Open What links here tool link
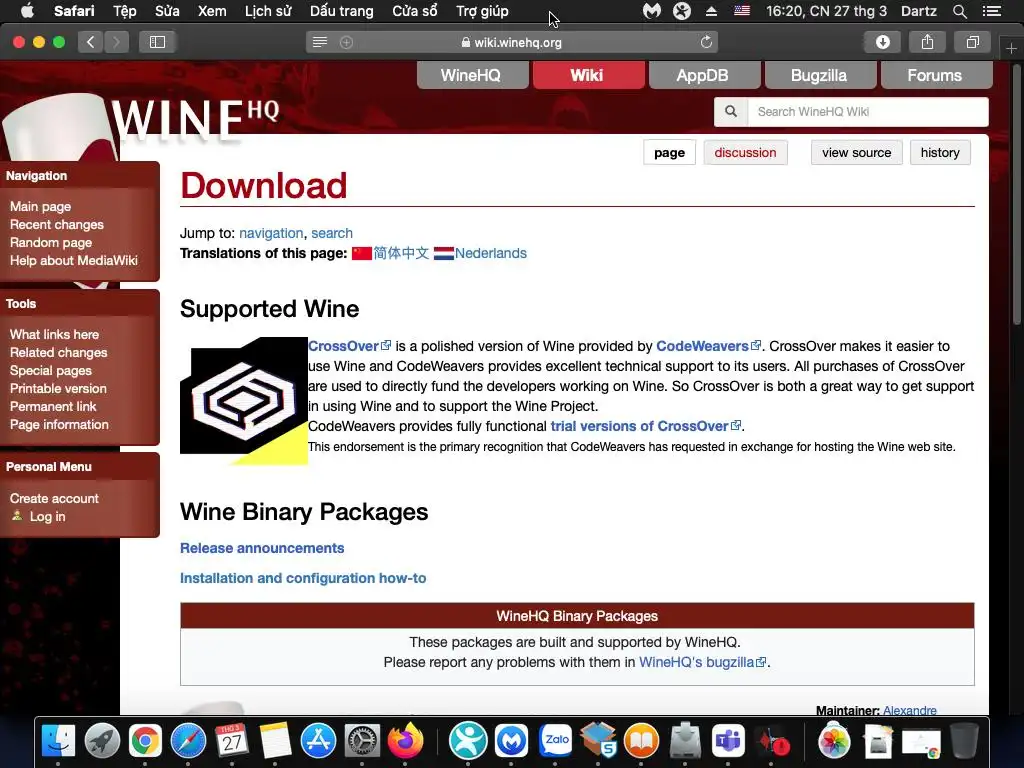The height and width of the screenshot is (768, 1024). [x=54, y=334]
